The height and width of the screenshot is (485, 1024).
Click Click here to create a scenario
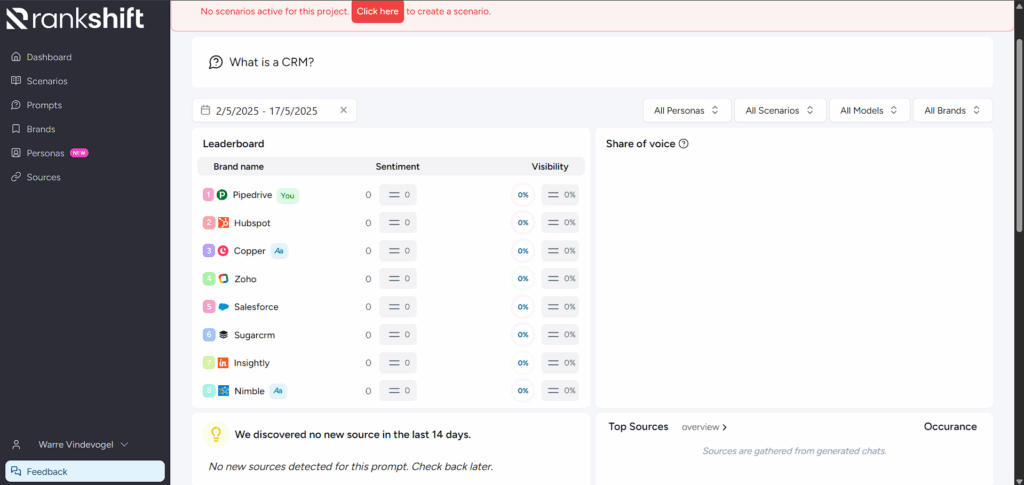point(377,12)
